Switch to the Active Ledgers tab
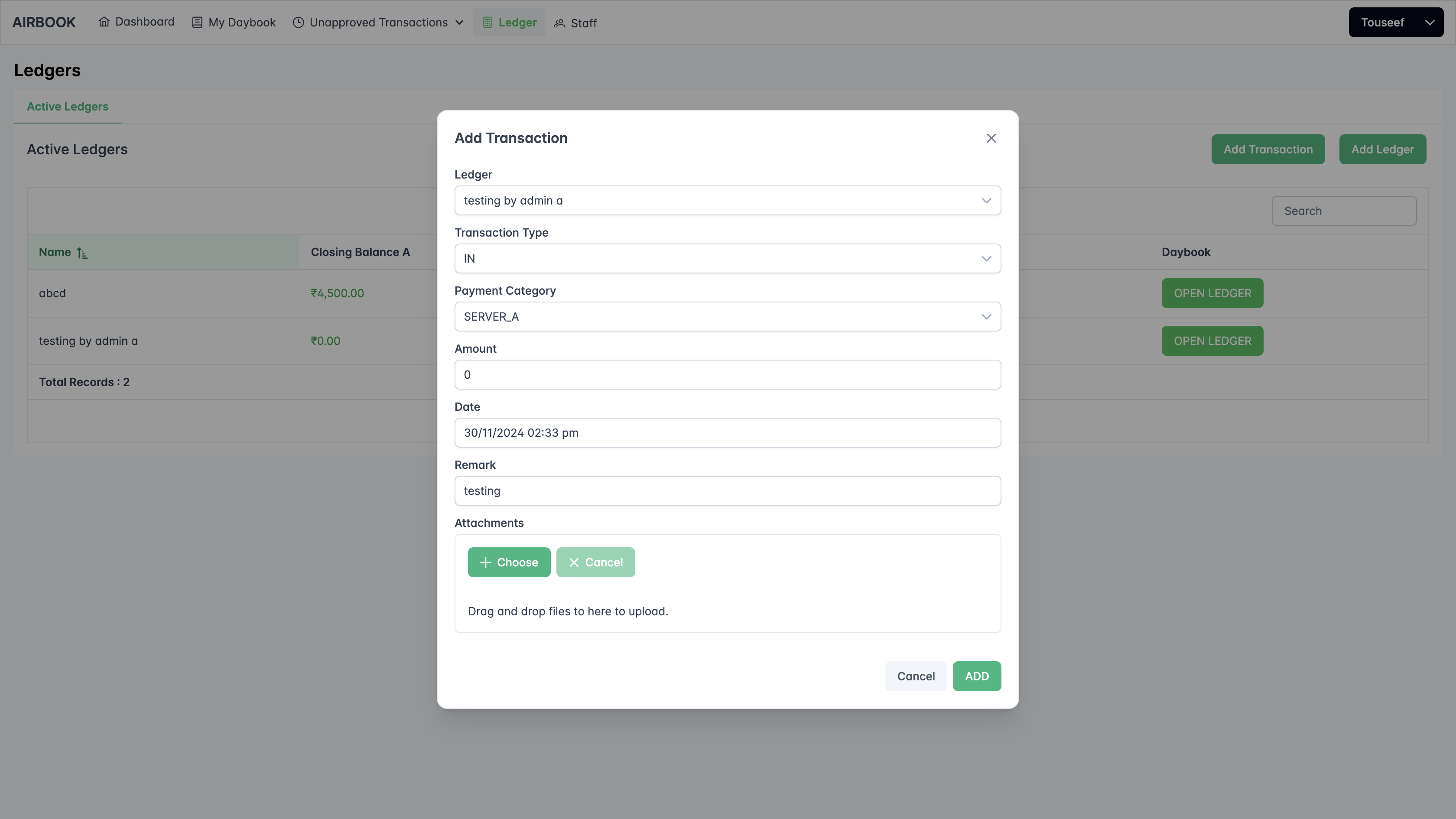Viewport: 1456px width, 819px height. pyautogui.click(x=67, y=106)
